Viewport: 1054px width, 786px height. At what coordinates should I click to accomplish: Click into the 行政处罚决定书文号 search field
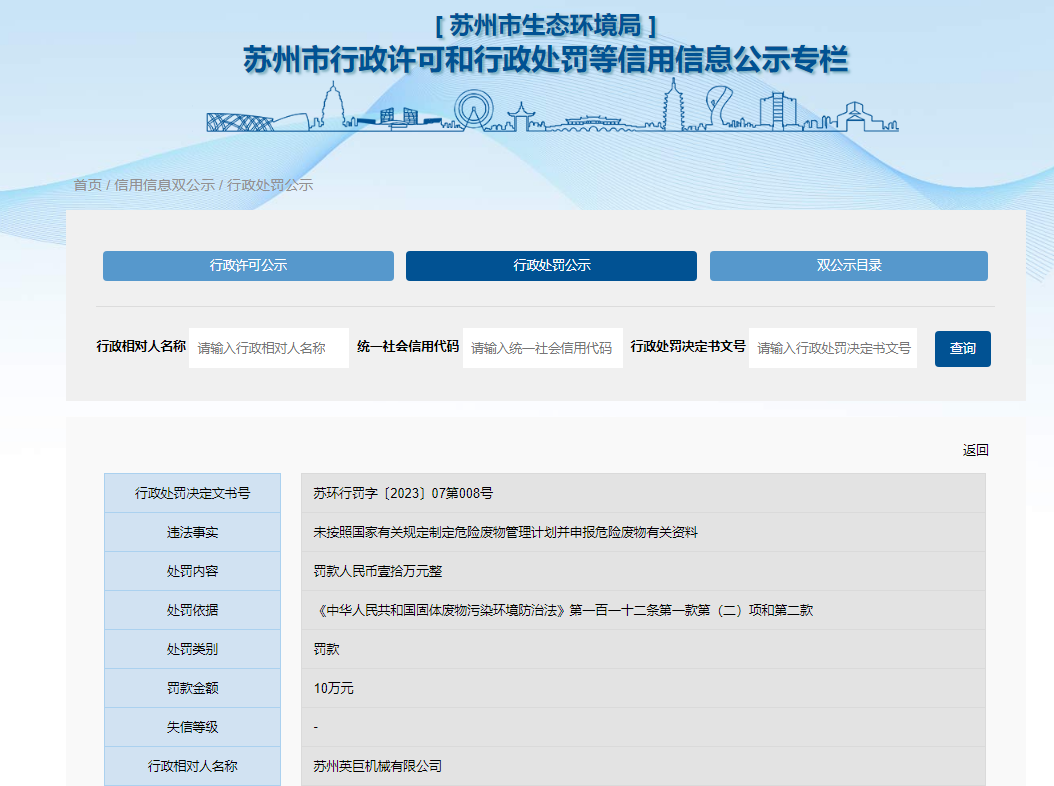[x=832, y=348]
